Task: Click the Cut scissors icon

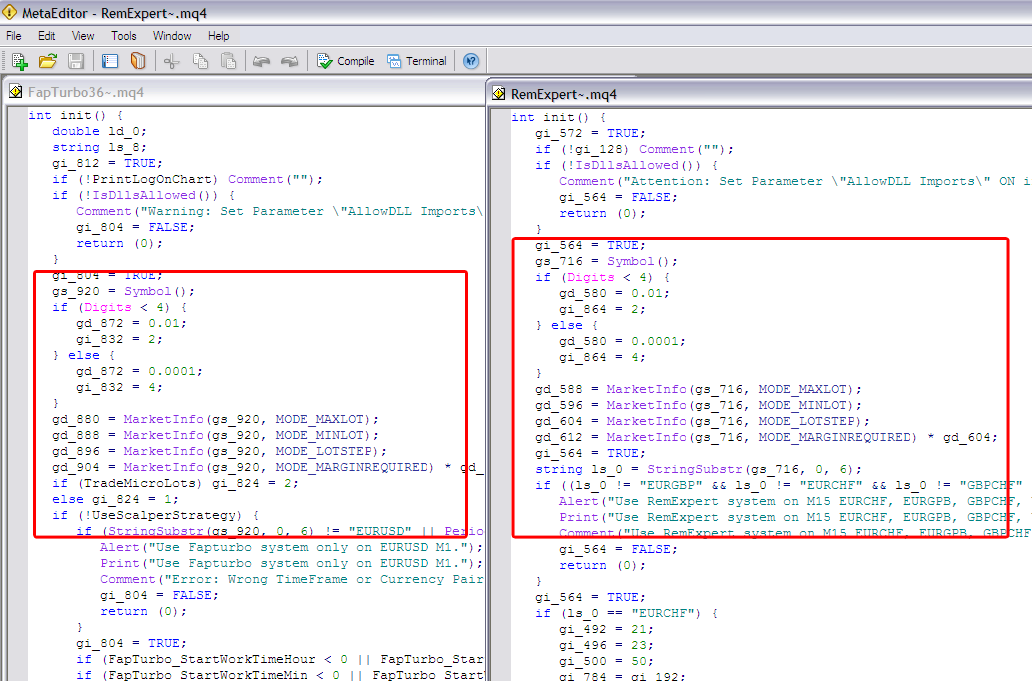Action: pos(172,61)
